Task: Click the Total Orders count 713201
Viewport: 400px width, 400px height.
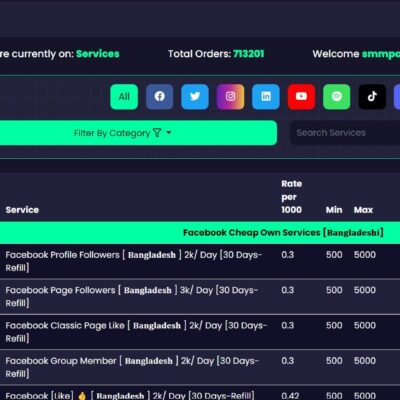Action: pyautogui.click(x=249, y=54)
